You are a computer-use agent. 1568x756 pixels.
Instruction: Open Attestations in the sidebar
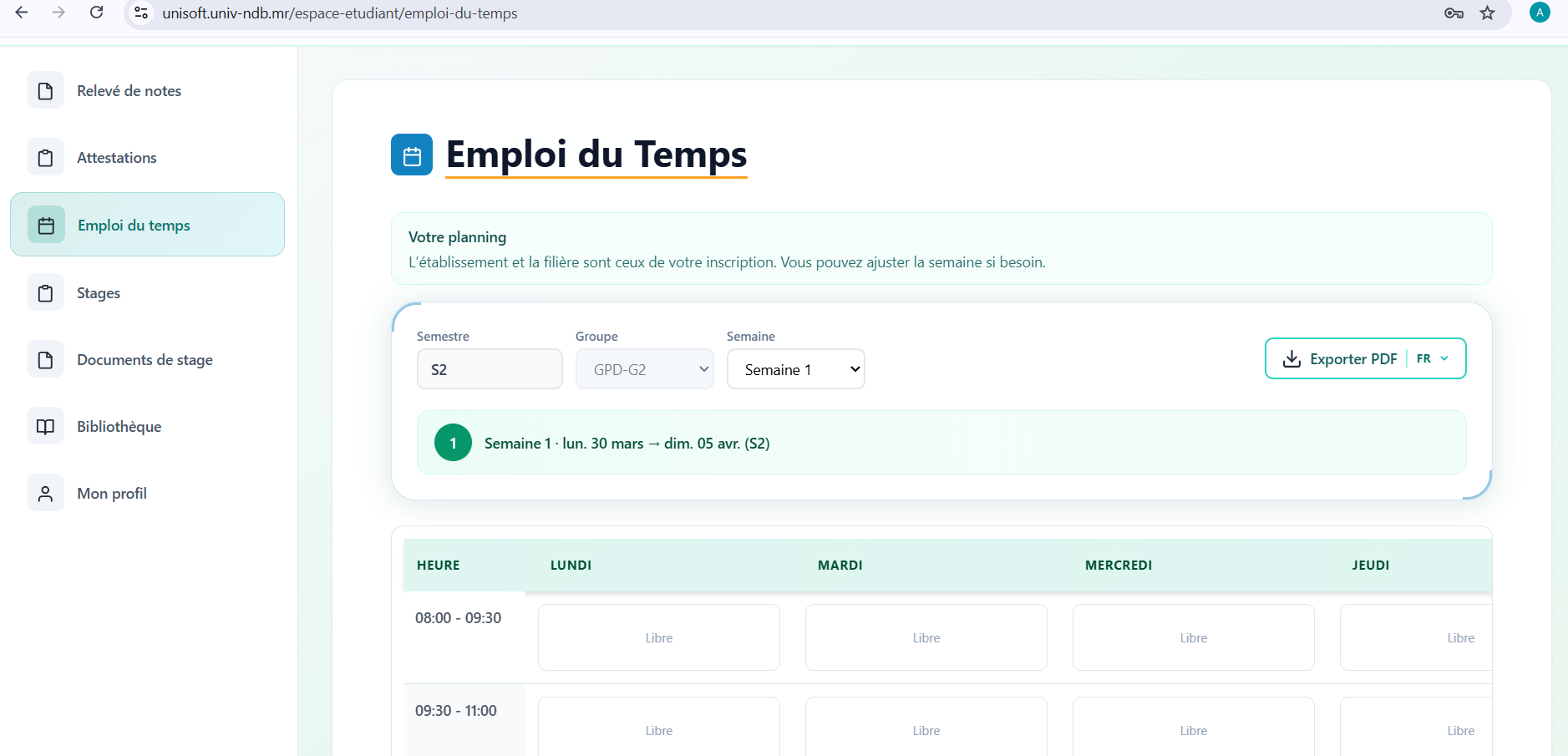(x=147, y=157)
